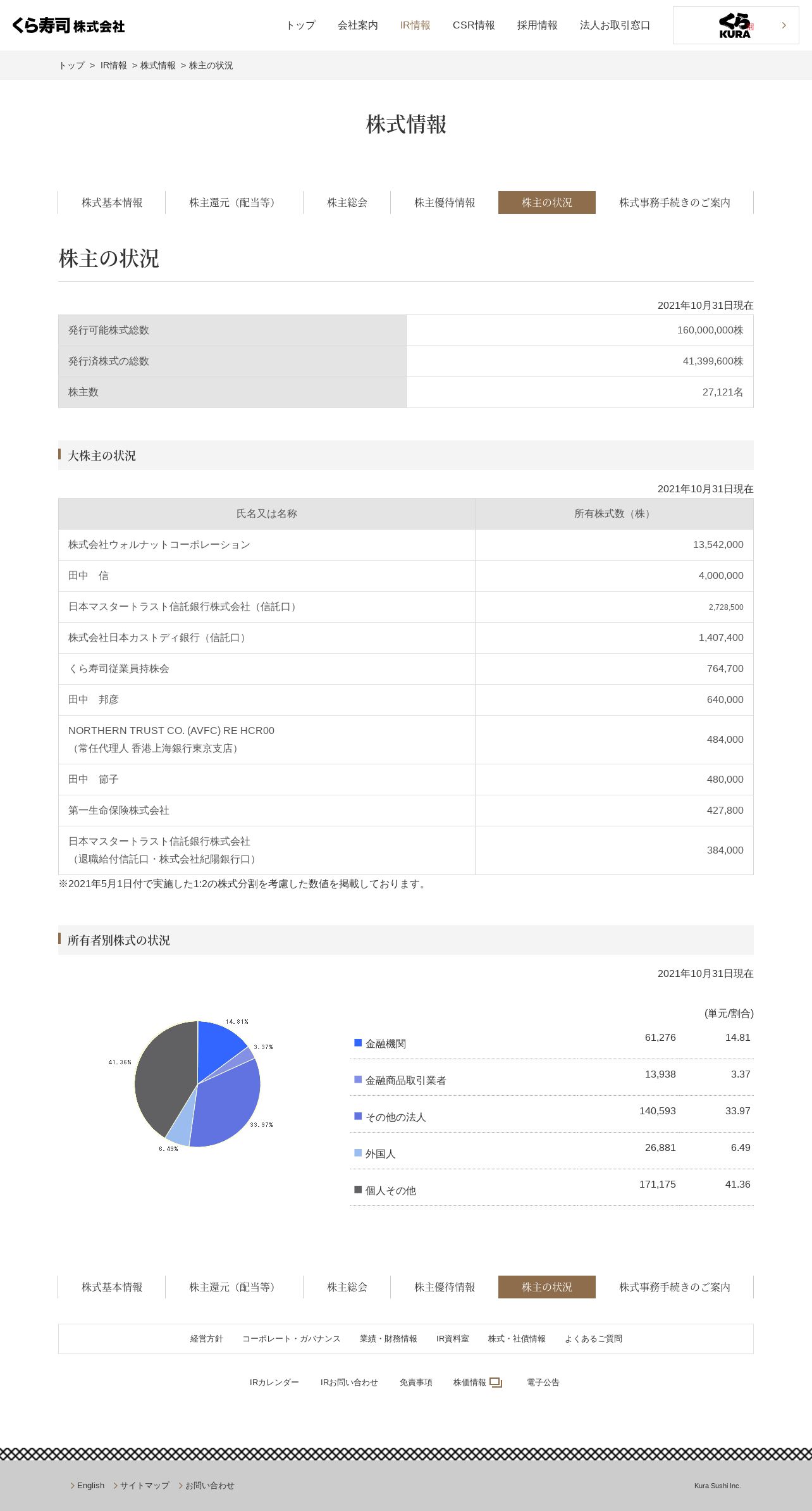
Task: Click IR情報 in the breadcrumb
Action: pos(114,65)
